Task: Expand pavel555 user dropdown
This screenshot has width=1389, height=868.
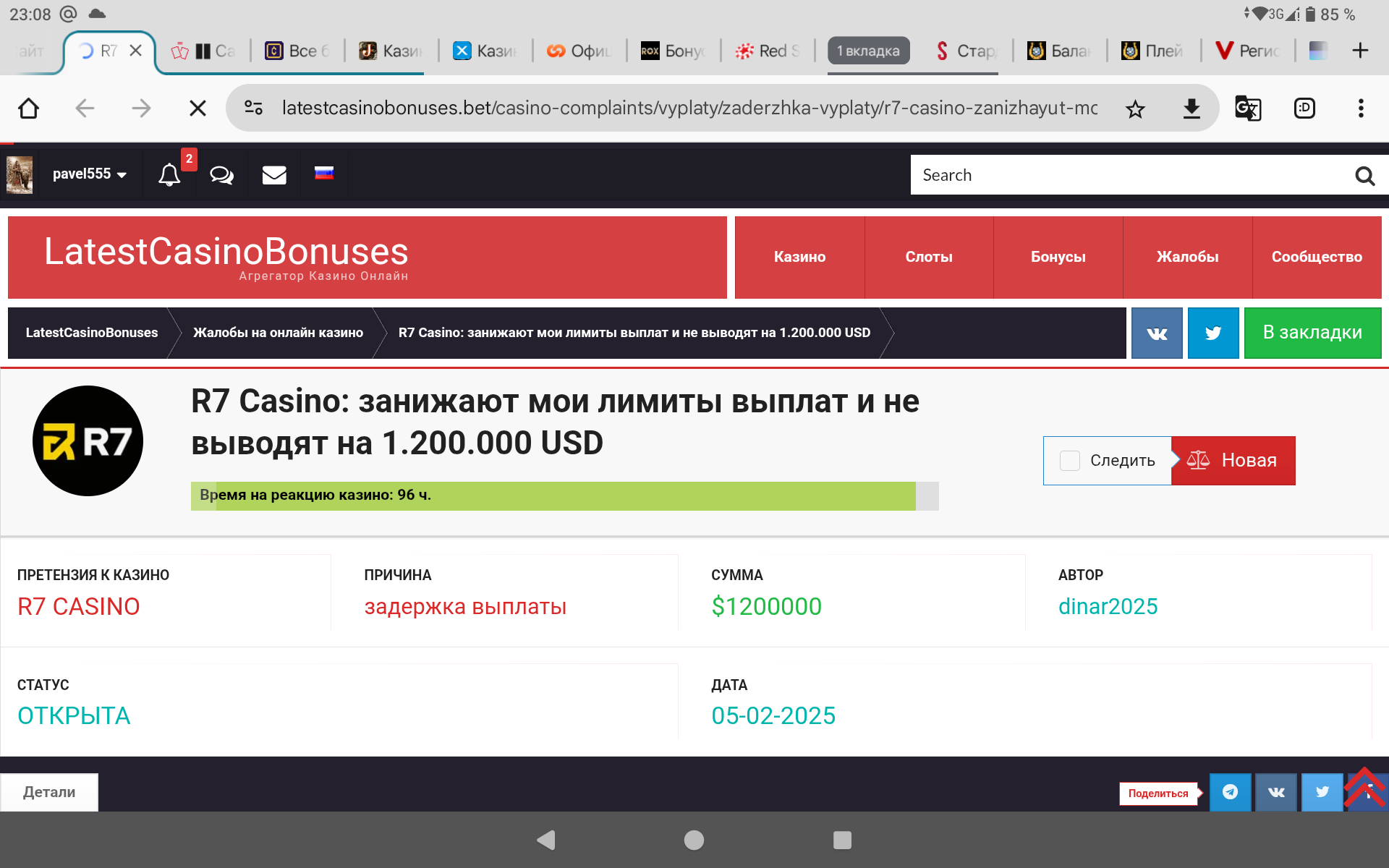Action: 90,174
